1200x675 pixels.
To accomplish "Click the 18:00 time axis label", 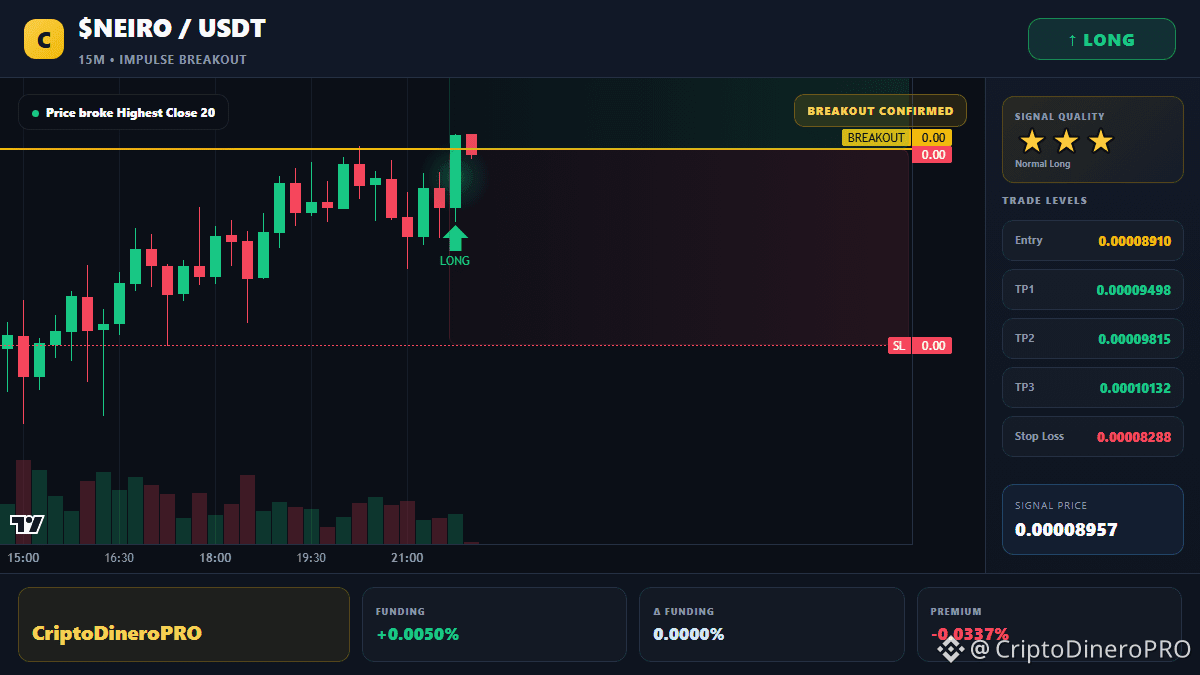I will [x=215, y=558].
